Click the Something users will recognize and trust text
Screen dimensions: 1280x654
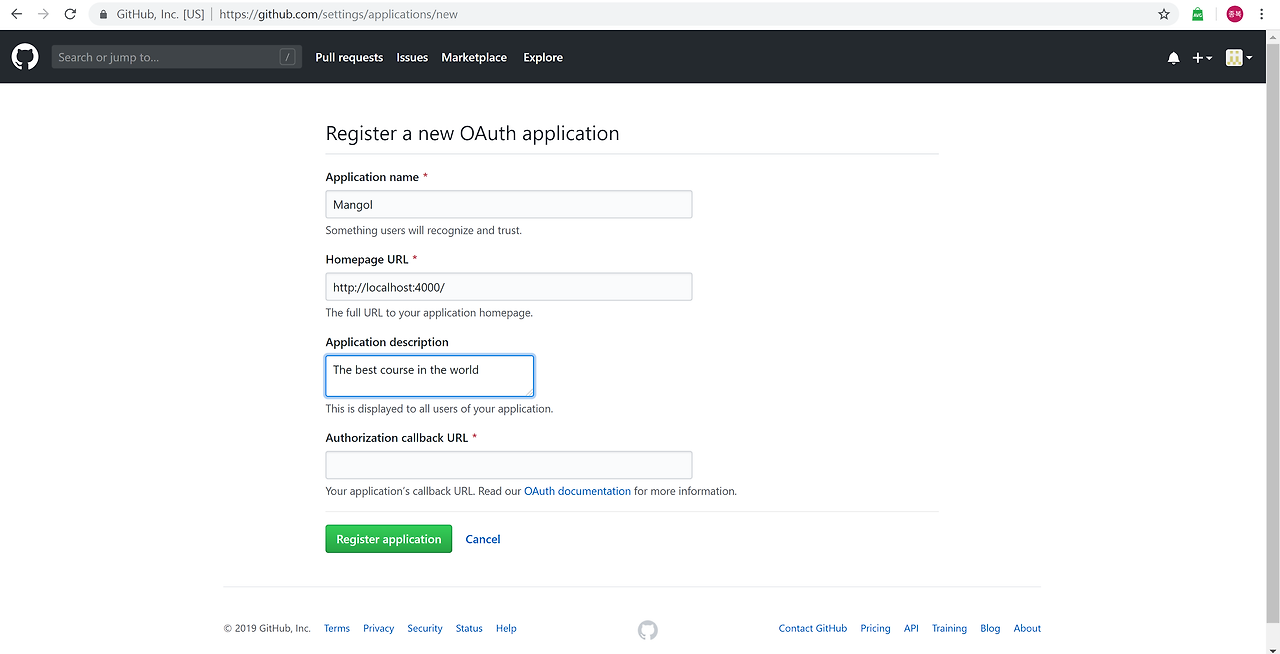(424, 230)
